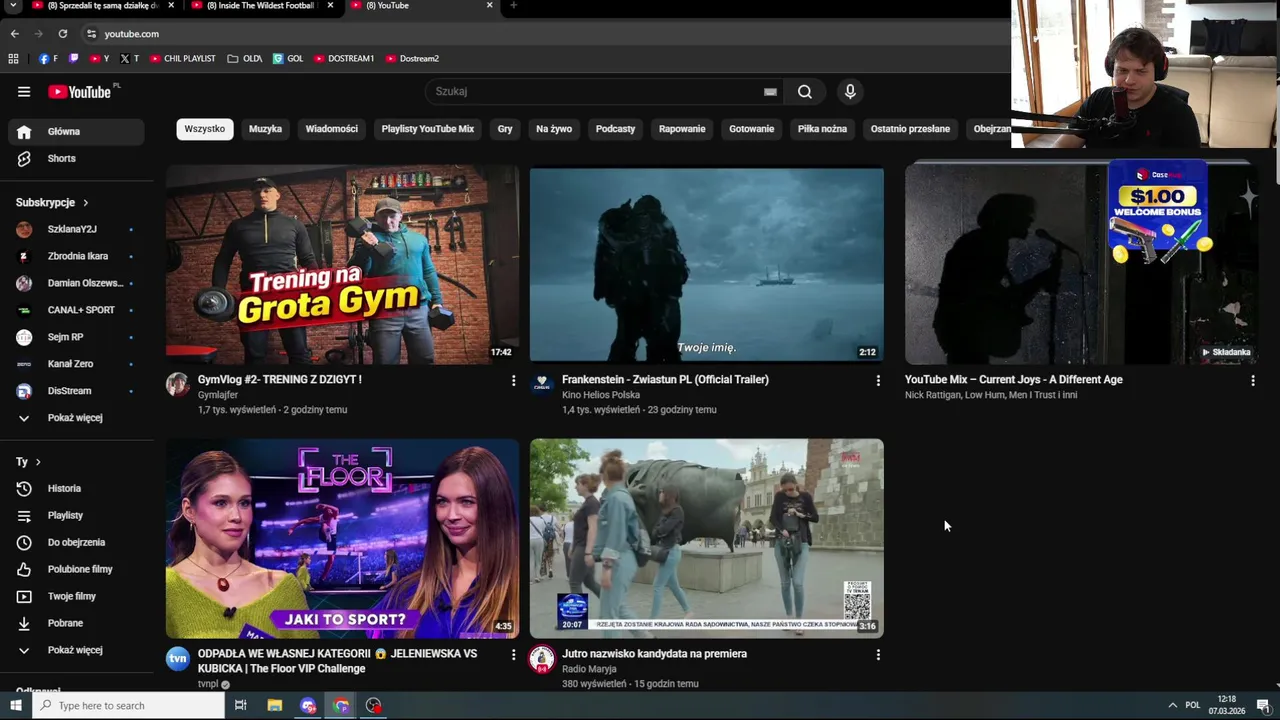Open the Ty section chevron
1280x720 pixels.
tap(38, 462)
